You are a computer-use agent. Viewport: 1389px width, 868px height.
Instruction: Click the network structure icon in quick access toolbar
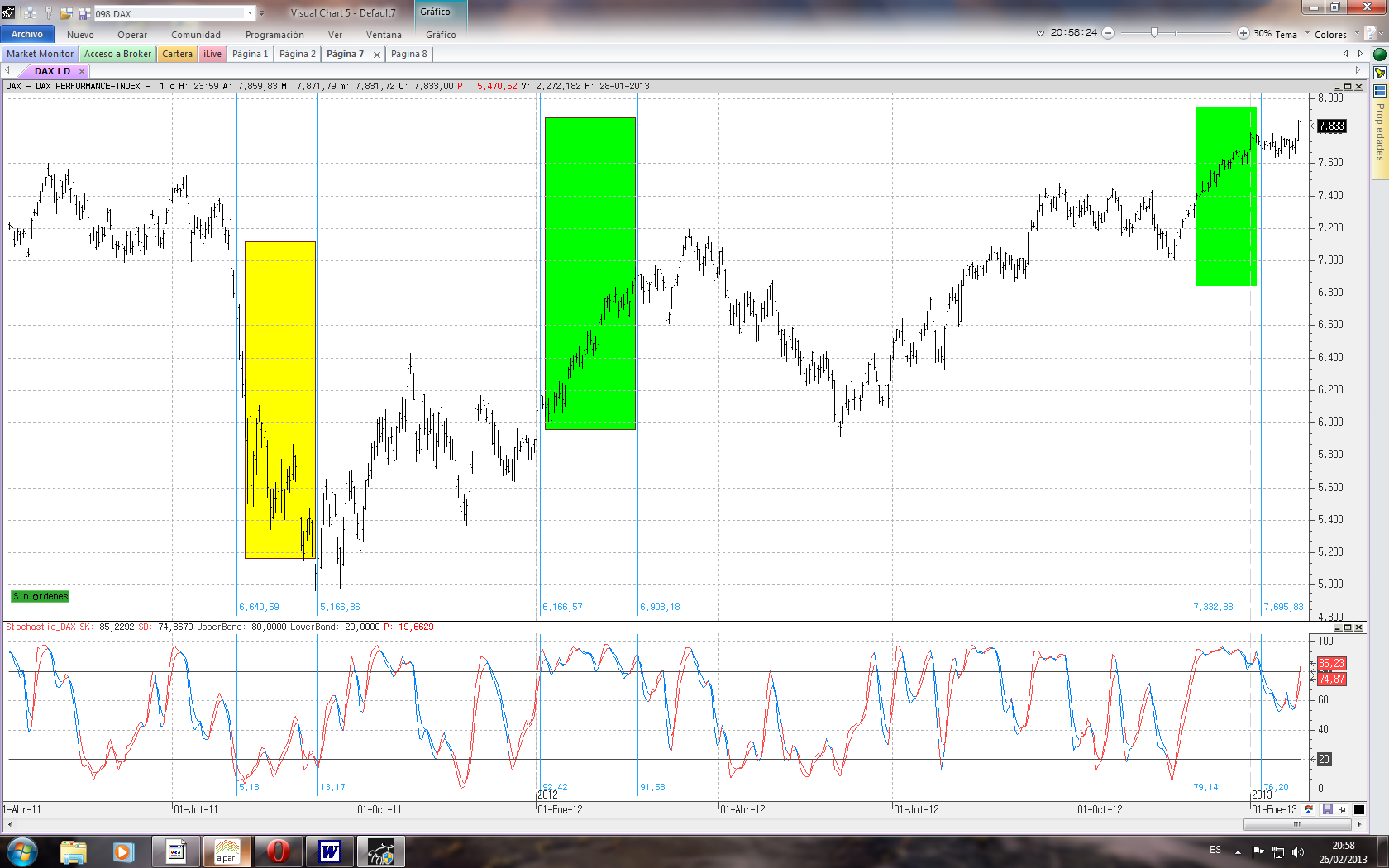(x=30, y=13)
